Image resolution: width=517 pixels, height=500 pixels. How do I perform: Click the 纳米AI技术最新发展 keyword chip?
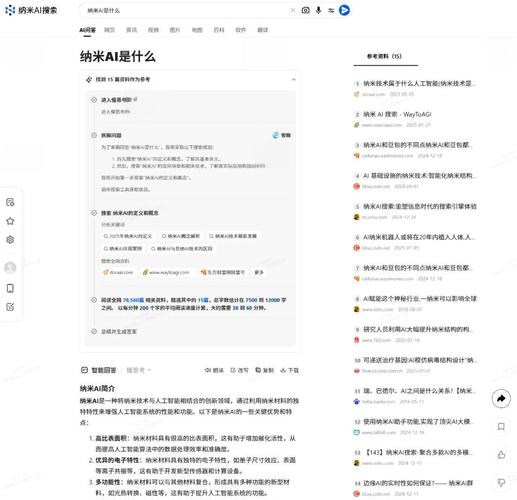(233, 236)
